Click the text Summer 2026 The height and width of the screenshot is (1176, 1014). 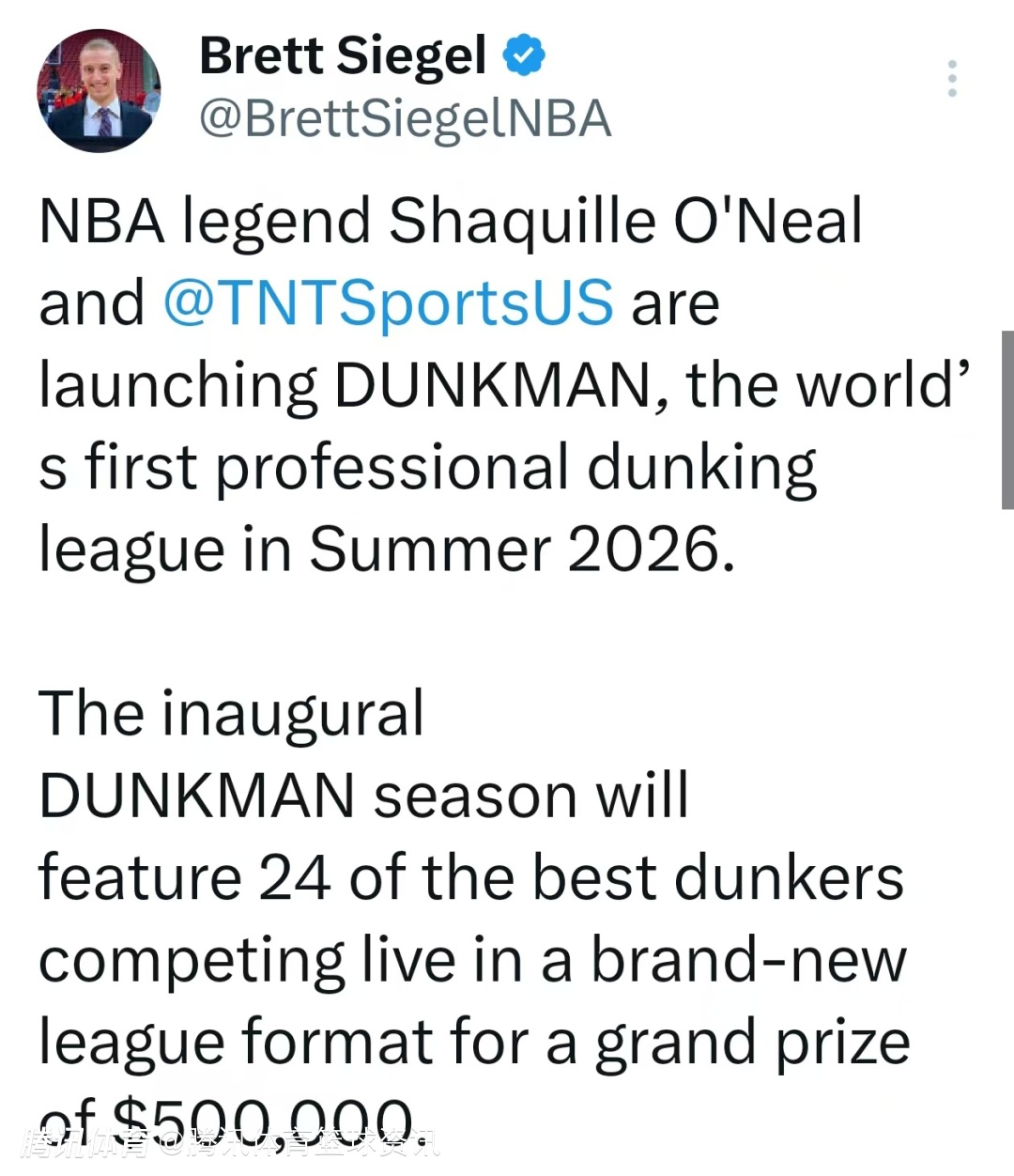[522, 549]
